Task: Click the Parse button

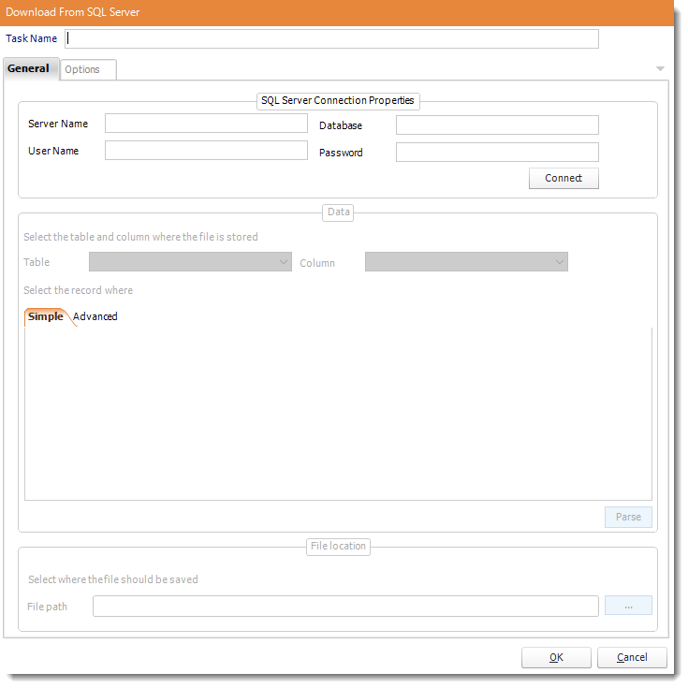Action: click(628, 517)
